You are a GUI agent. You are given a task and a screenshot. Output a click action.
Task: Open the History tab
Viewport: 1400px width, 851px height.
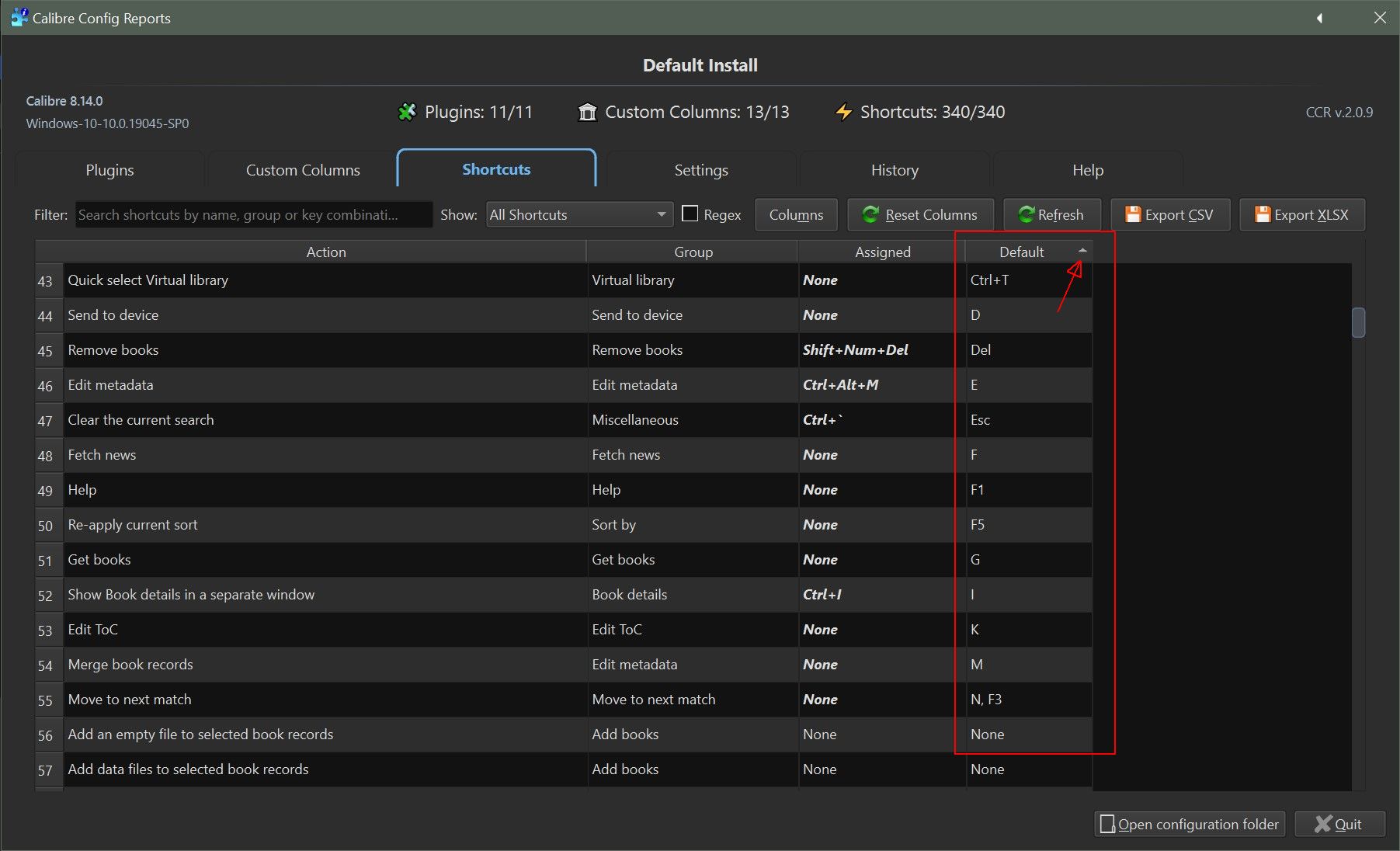coord(895,170)
